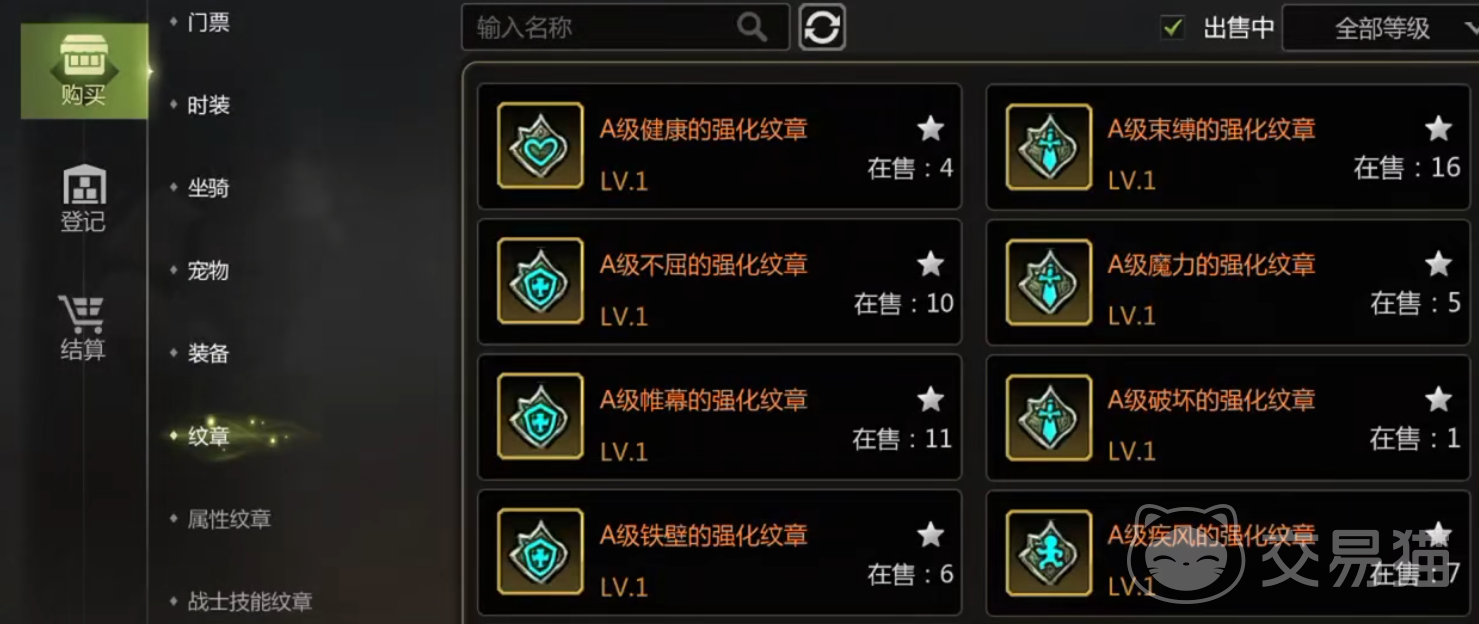Image resolution: width=1479 pixels, height=624 pixels.
Task: Select the A级不屈的强化纹章 shield emblem icon
Action: 540,281
